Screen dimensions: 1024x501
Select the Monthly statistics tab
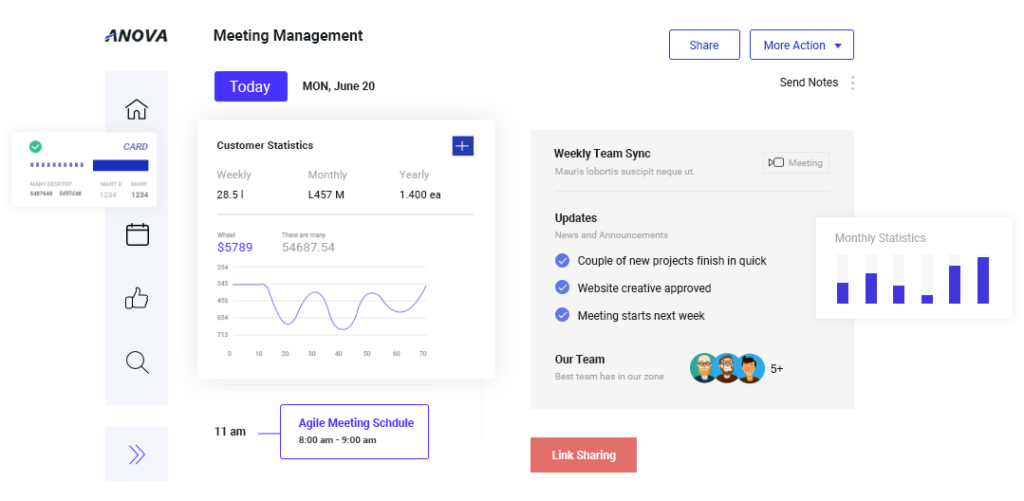[x=327, y=175]
